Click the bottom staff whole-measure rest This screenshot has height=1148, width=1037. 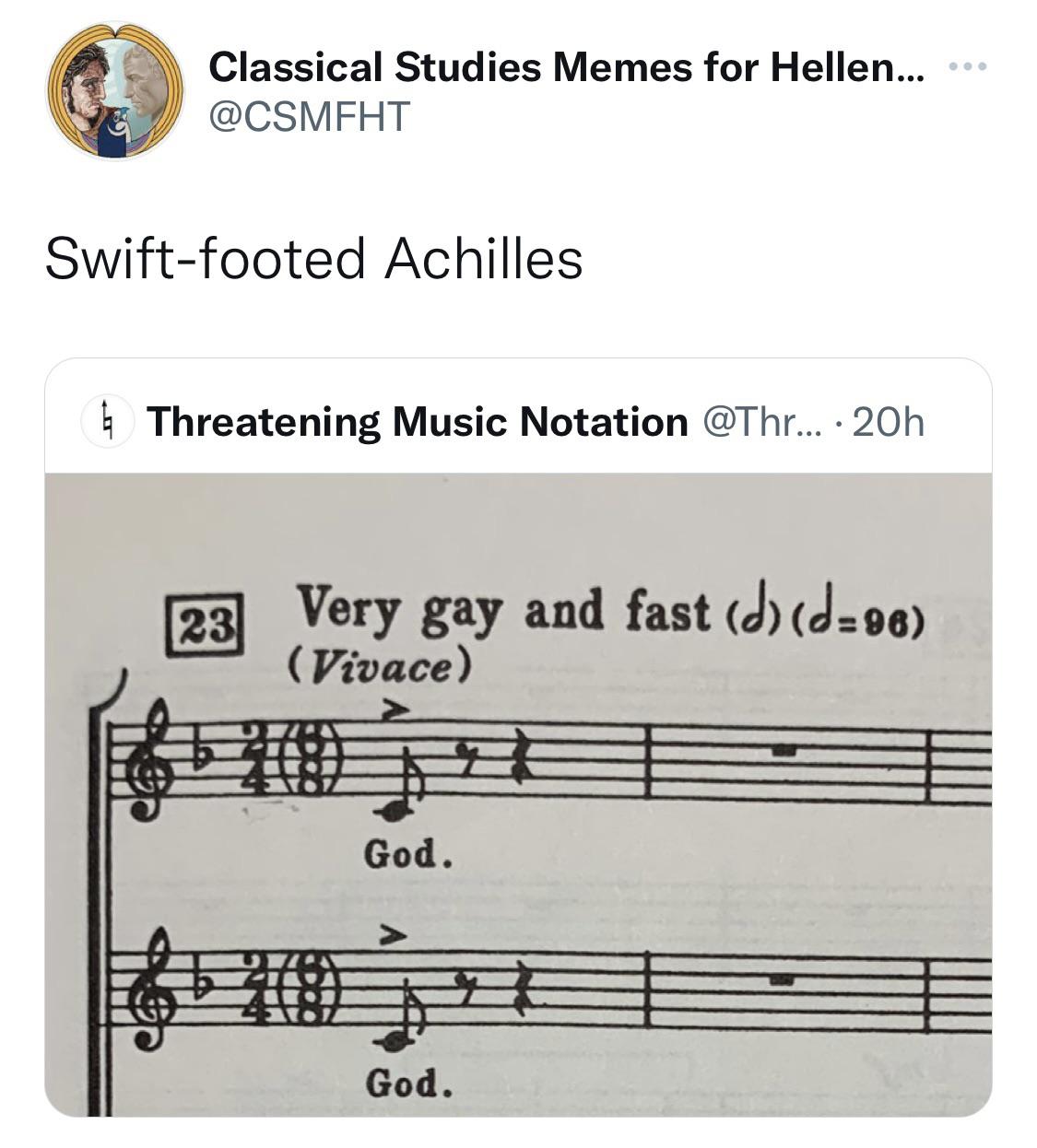pos(784,982)
